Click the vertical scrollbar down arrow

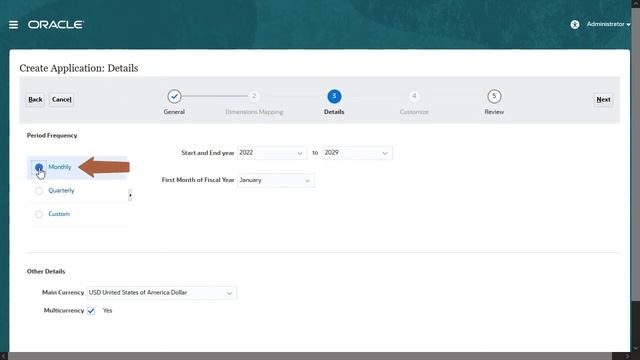point(635,348)
